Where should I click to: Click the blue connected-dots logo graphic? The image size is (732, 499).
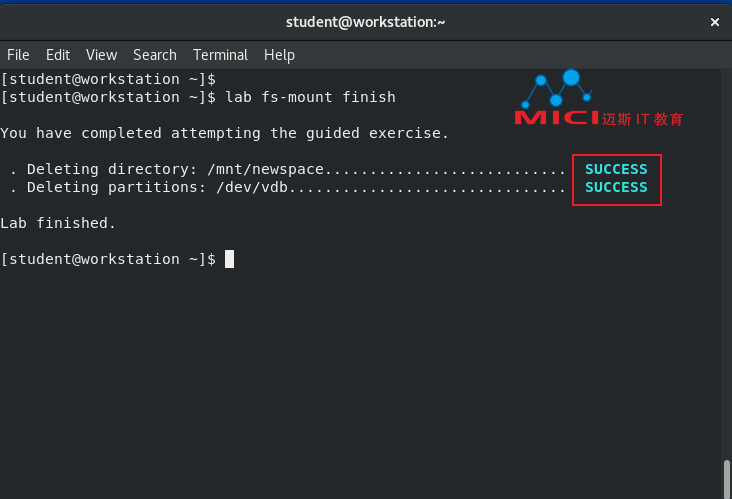556,89
